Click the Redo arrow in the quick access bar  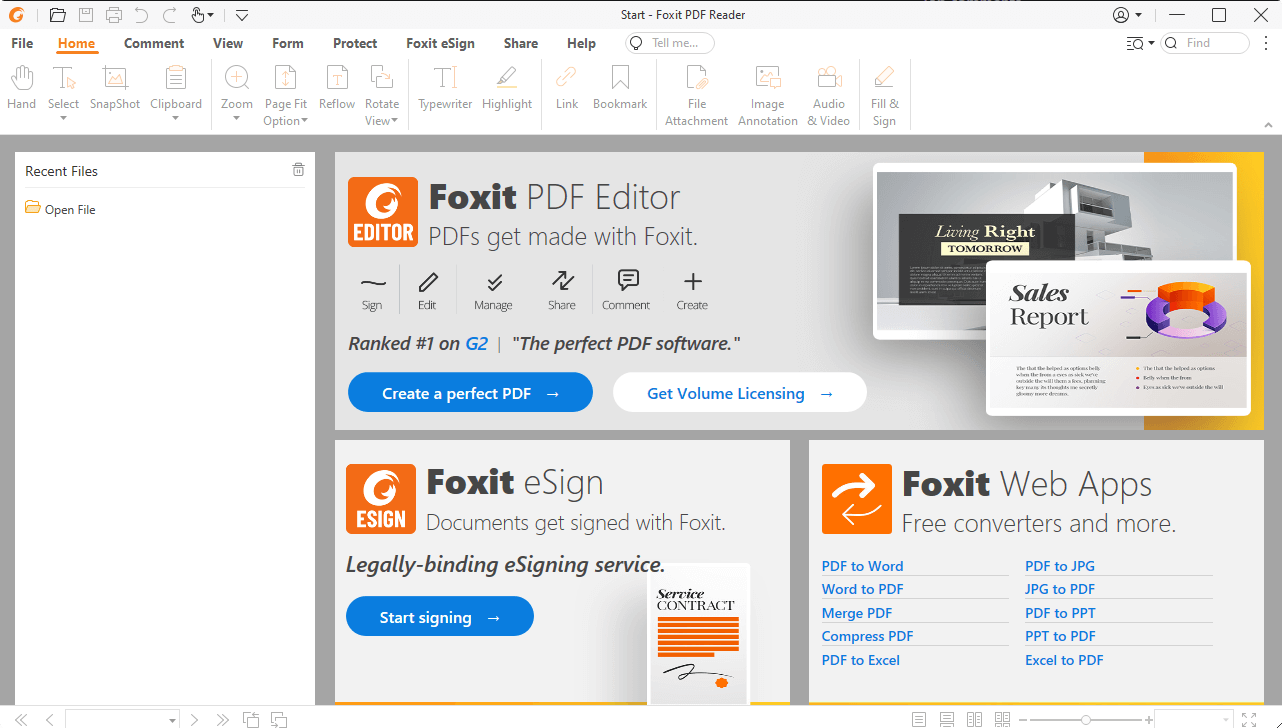(169, 15)
